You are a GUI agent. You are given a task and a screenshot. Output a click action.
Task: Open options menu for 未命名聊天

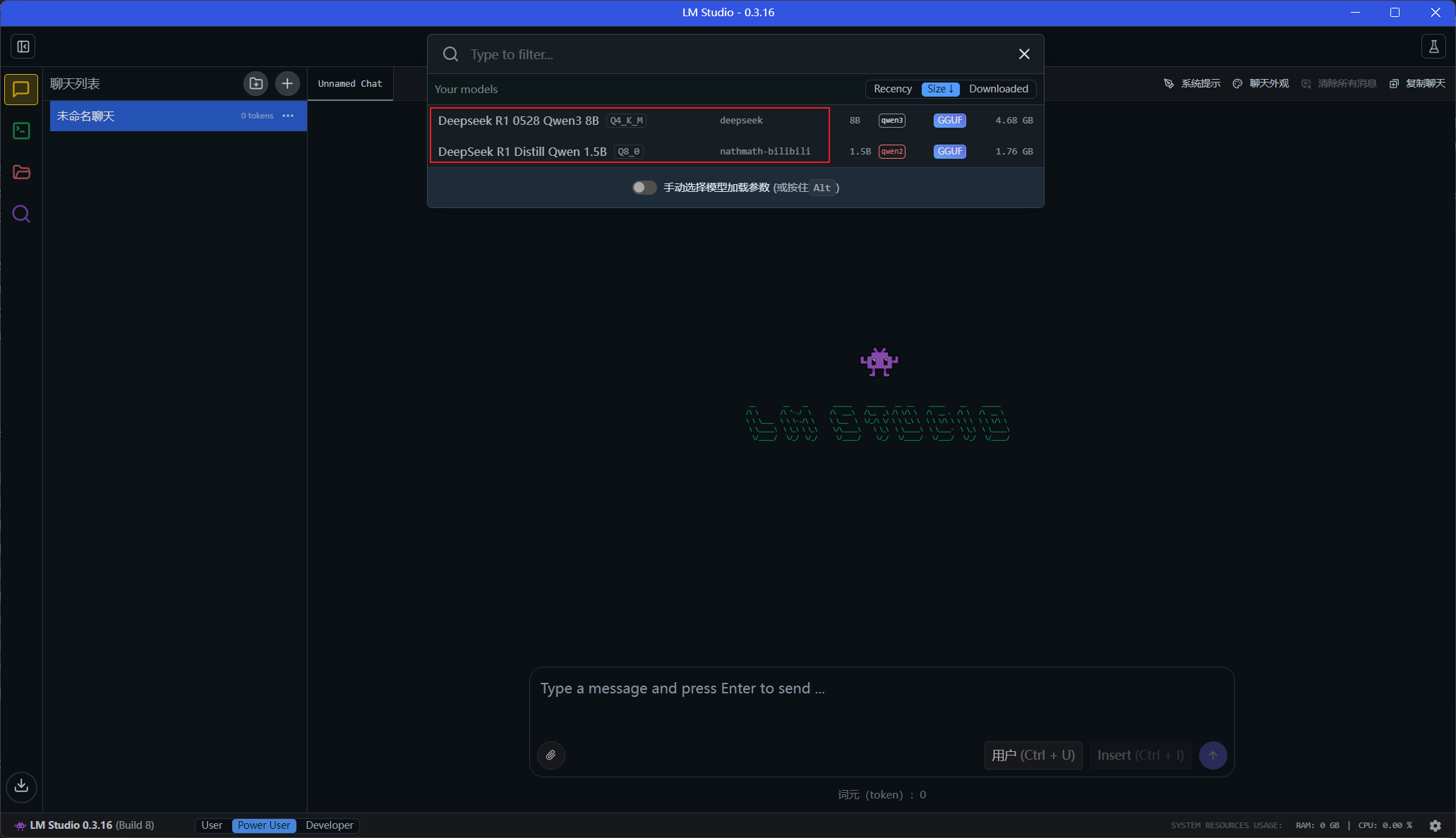[x=288, y=116]
